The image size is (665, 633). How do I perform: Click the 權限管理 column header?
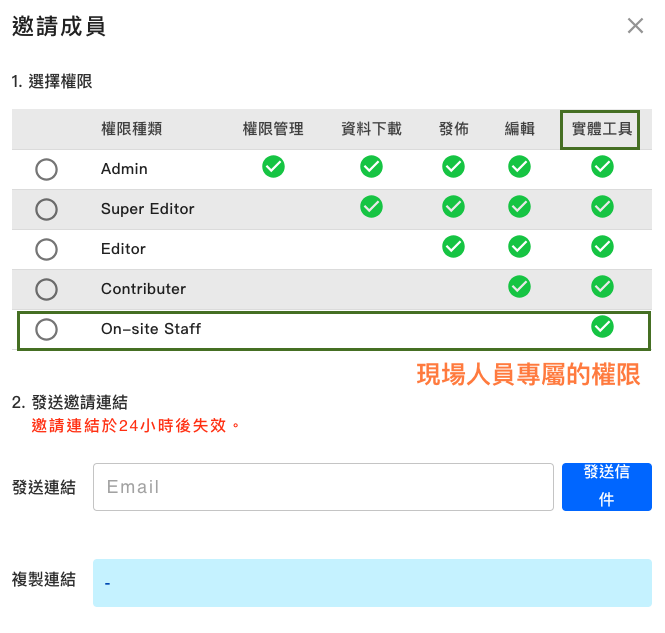(273, 129)
